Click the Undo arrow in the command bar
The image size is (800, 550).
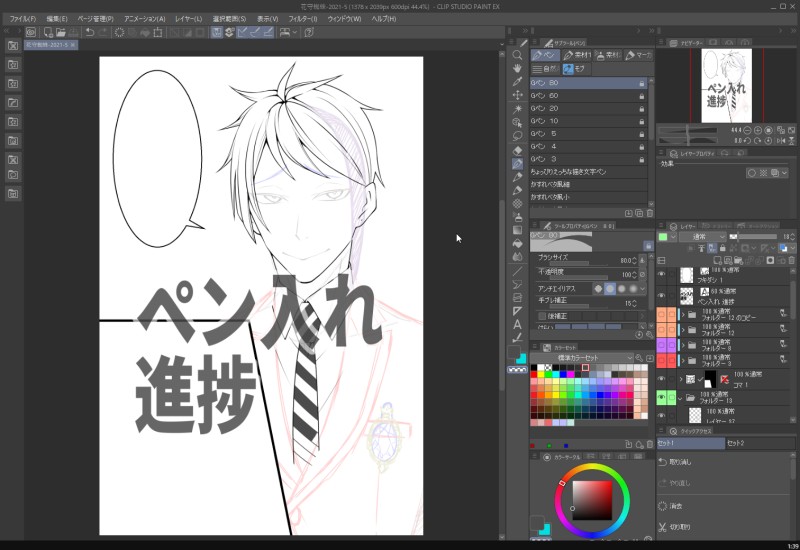pos(90,32)
